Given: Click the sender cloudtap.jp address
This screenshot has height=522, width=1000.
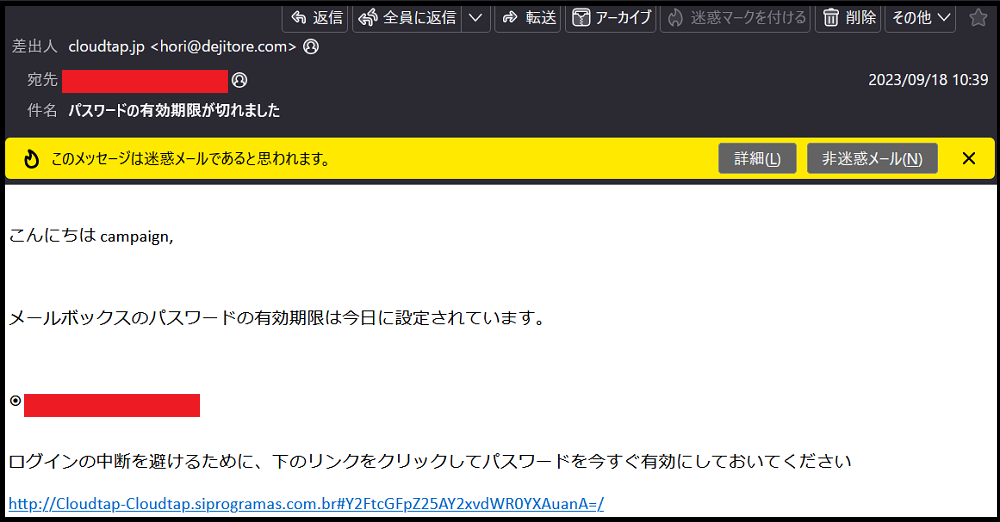Looking at the screenshot, I should (x=182, y=46).
